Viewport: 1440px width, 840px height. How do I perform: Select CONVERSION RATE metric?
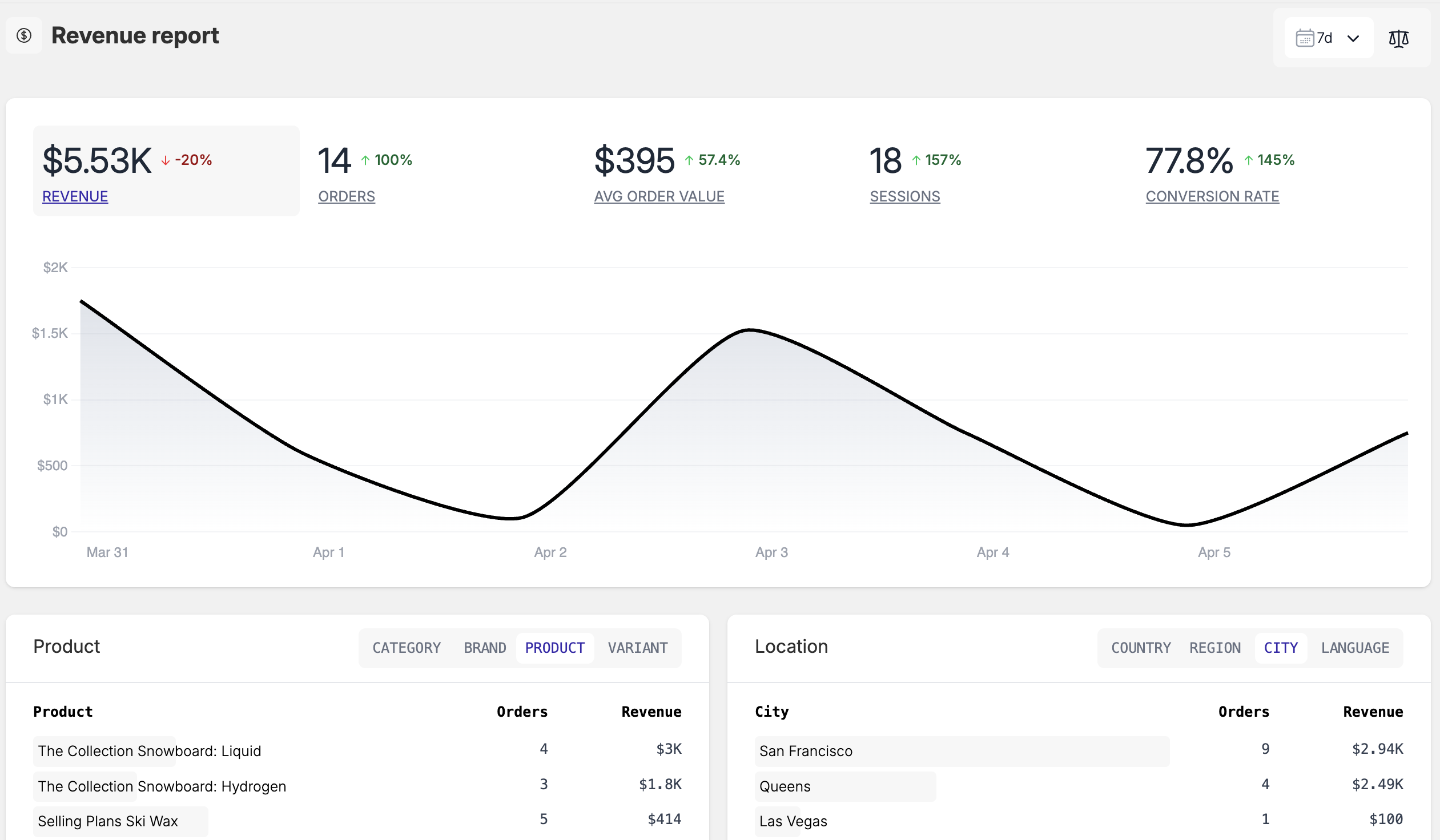1212,196
